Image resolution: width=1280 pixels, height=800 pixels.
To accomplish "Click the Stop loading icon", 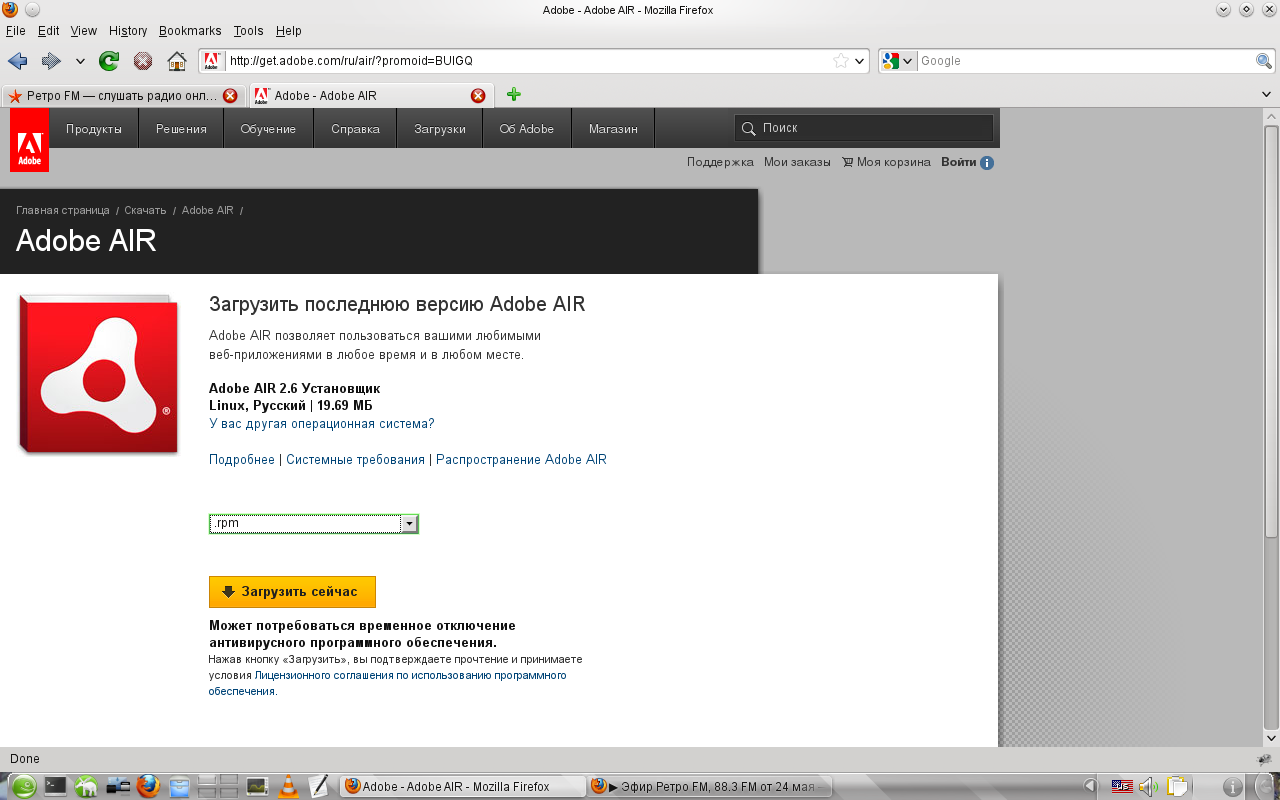I will (143, 61).
